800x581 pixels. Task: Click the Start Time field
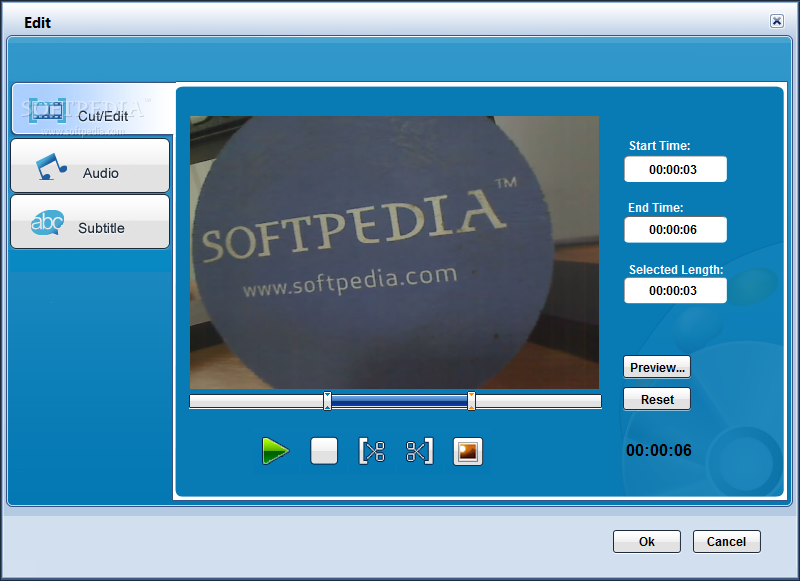(675, 169)
